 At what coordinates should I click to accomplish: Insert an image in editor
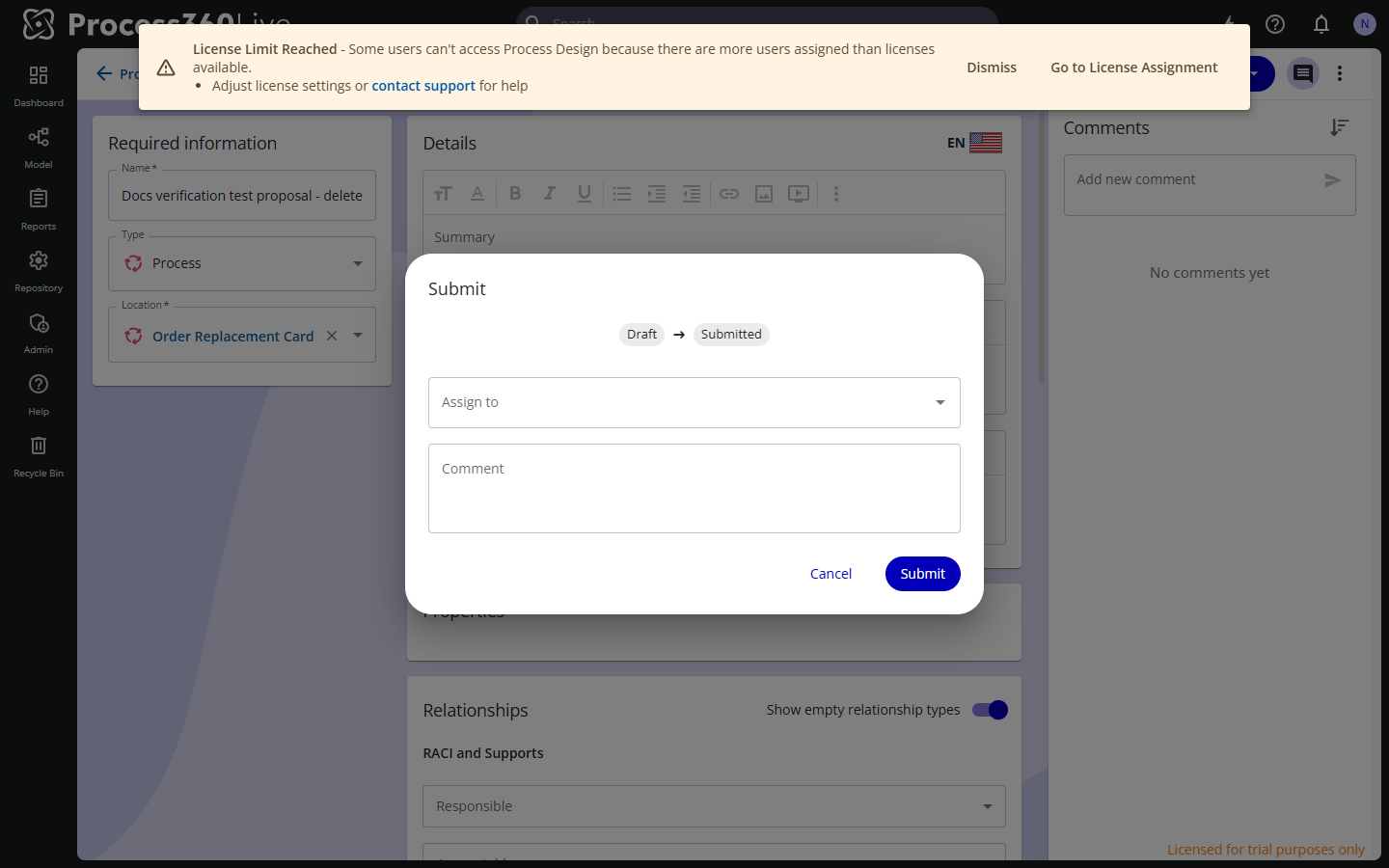click(764, 194)
